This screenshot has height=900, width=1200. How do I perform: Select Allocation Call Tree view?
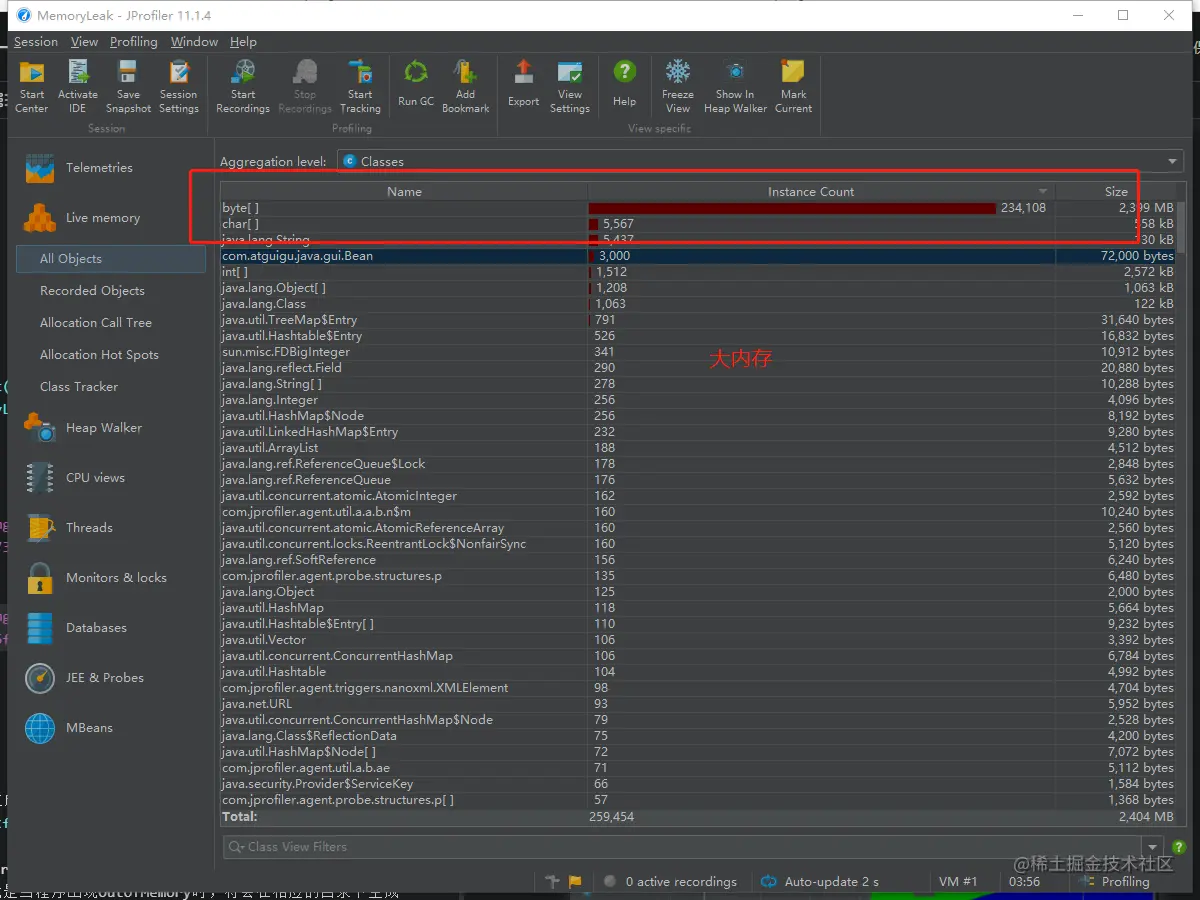click(96, 323)
